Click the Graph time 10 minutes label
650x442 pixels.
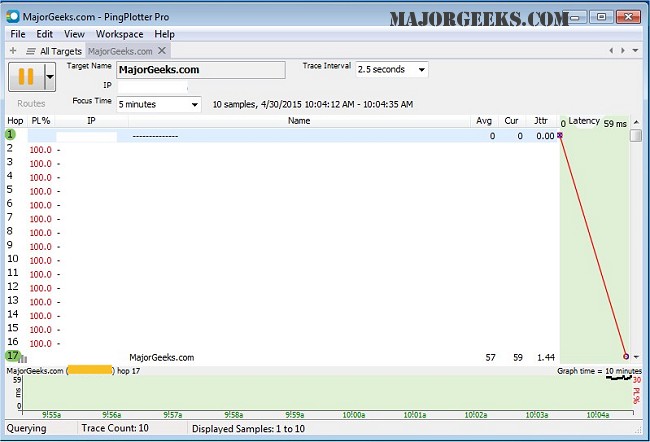pyautogui.click(x=599, y=371)
